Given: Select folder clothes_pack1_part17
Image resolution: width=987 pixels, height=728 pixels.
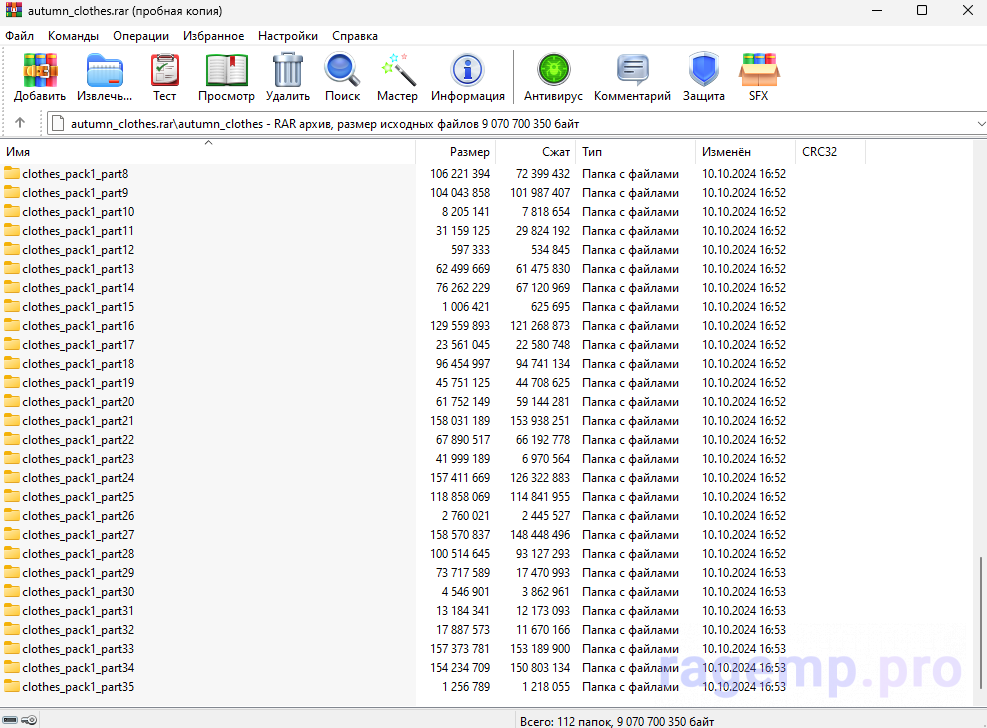Looking at the screenshot, I should (78, 344).
